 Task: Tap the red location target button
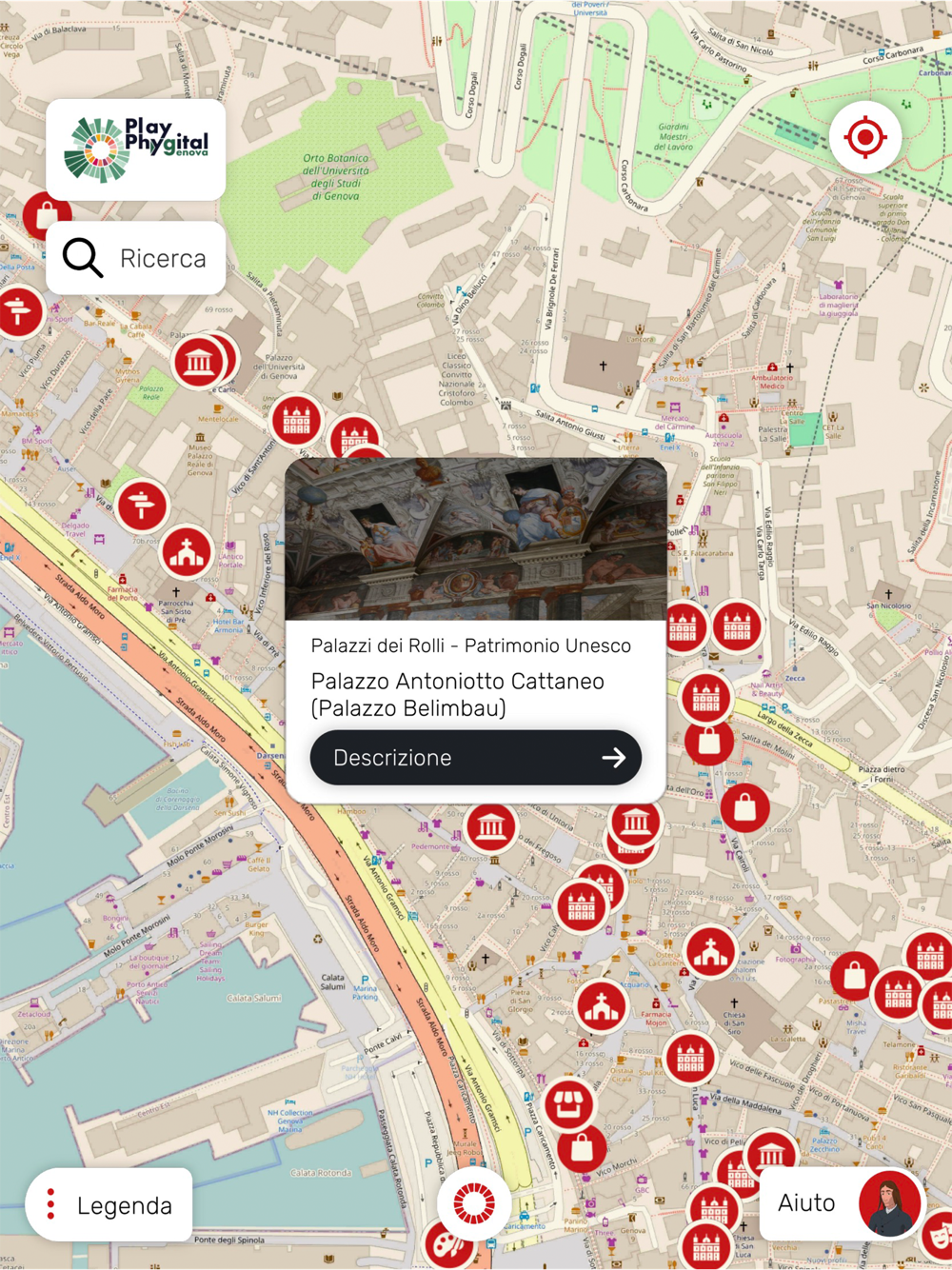(x=865, y=137)
